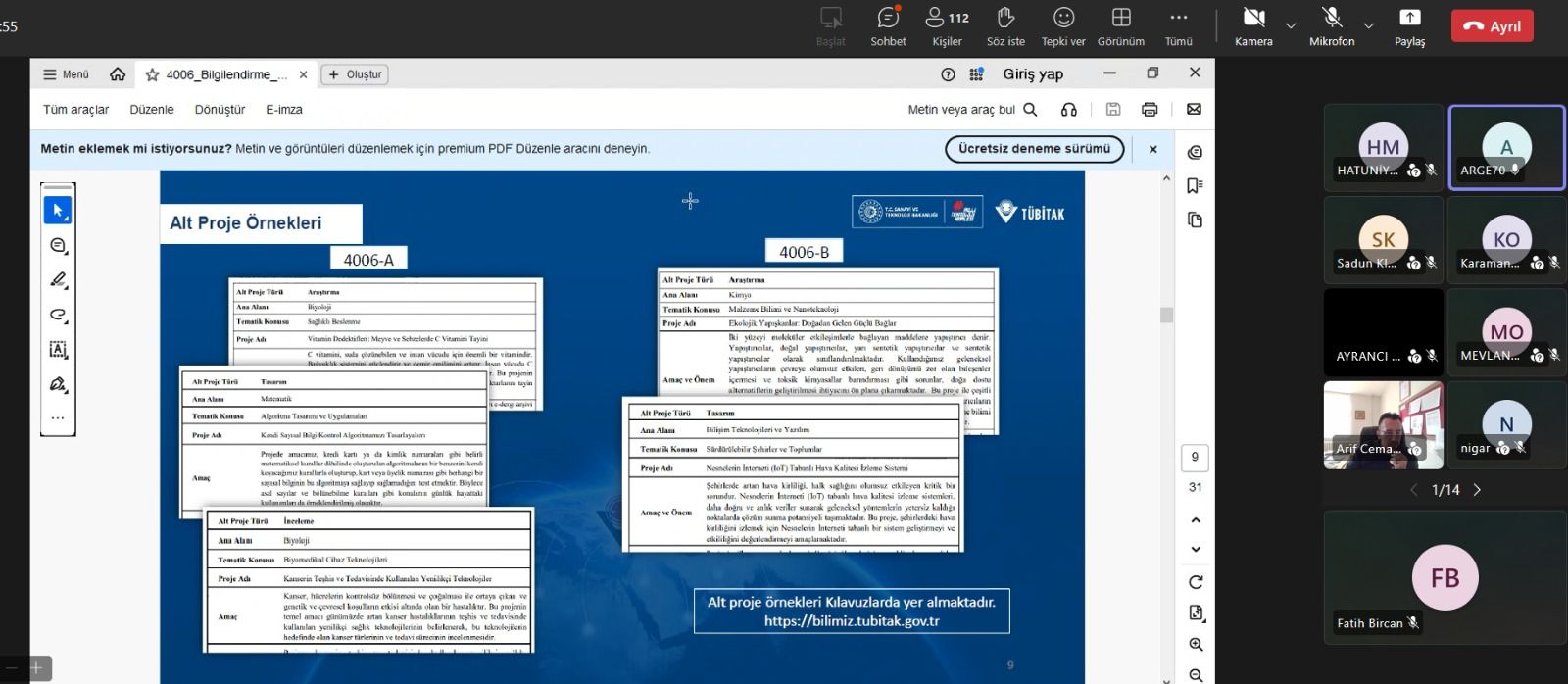Zoom in on the PDF page
This screenshot has width=1568, height=684.
tap(1196, 645)
